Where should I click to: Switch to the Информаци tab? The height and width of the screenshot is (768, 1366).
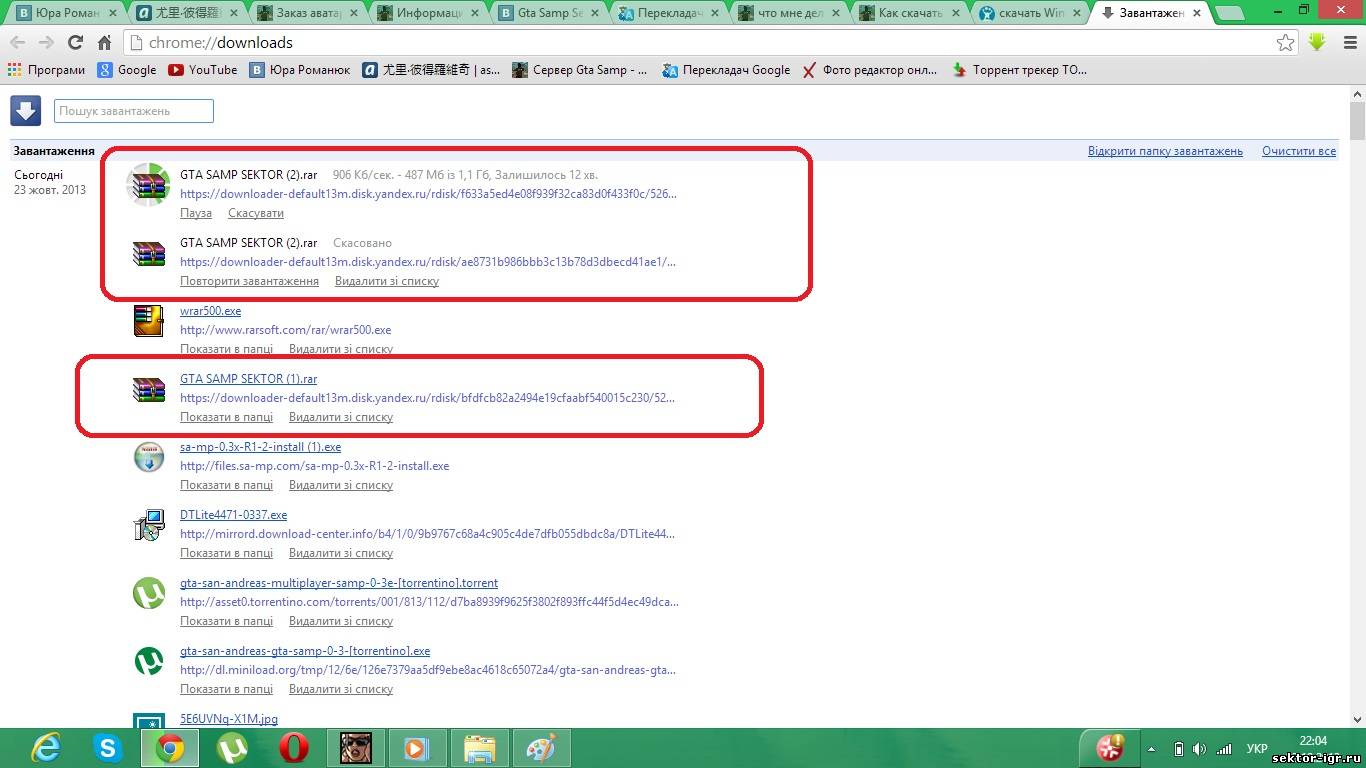pyautogui.click(x=431, y=14)
